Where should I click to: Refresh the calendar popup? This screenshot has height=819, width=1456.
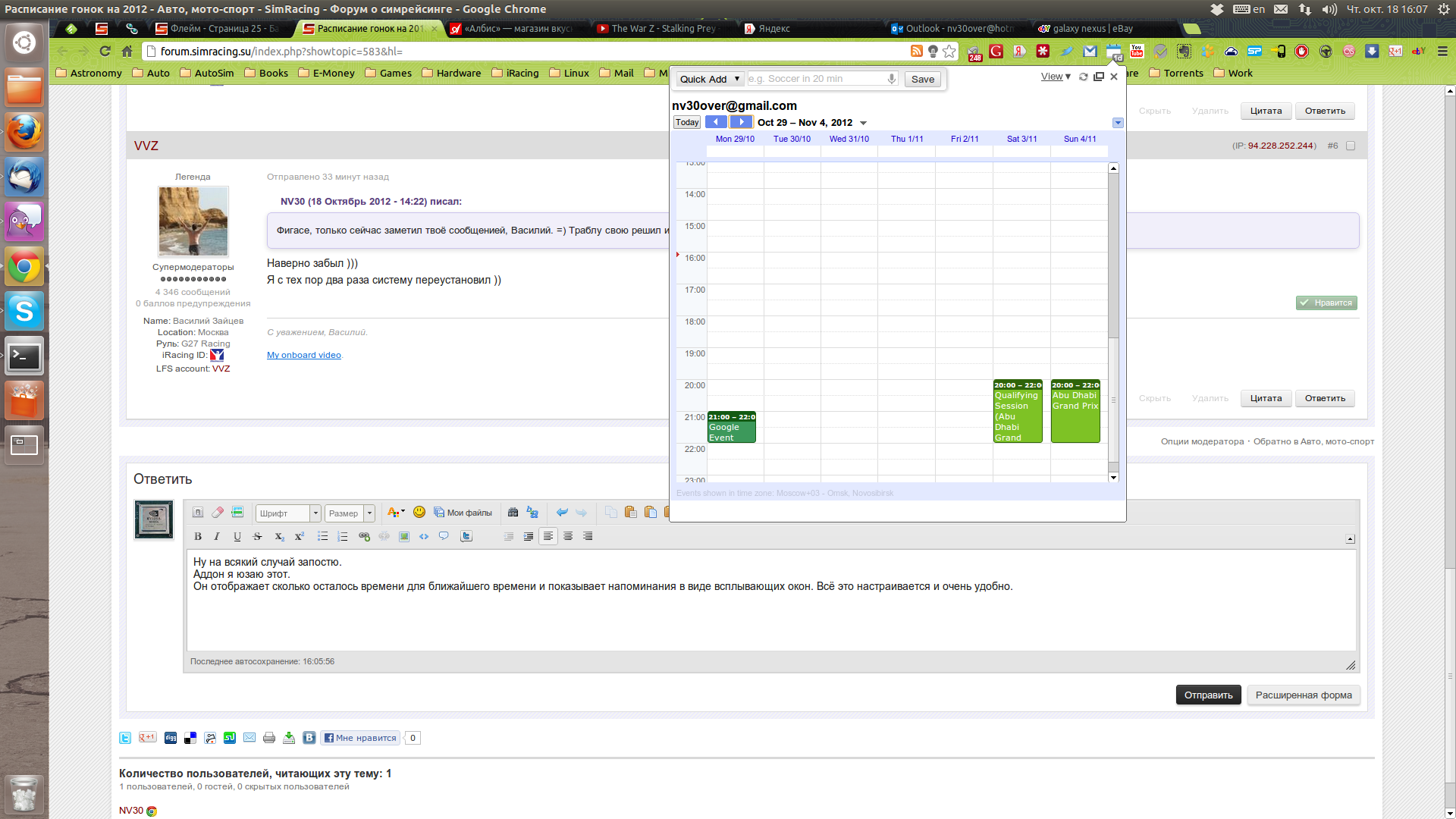[1084, 77]
